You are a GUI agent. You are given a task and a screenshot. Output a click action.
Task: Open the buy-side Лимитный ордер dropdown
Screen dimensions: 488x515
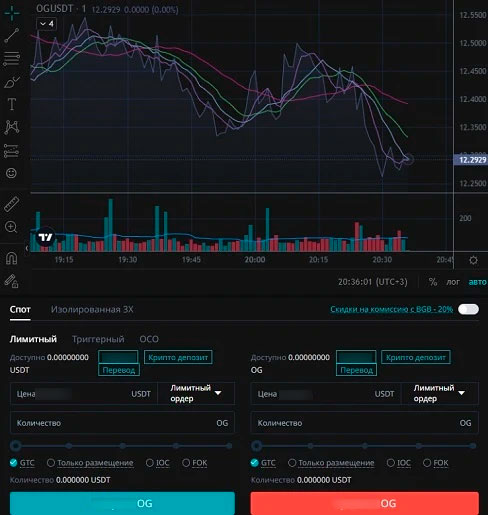(196, 393)
